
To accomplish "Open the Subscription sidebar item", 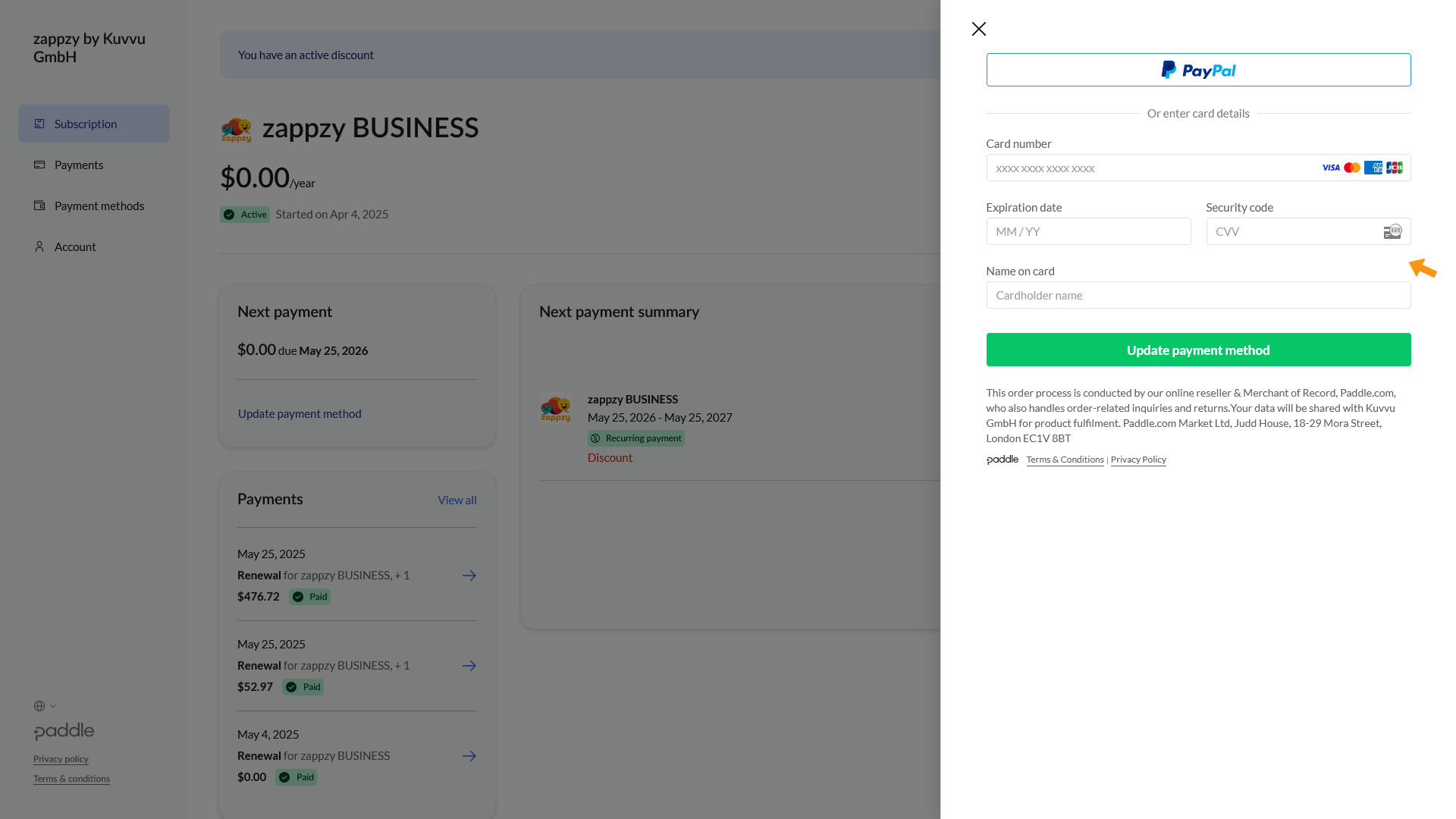I will (85, 124).
